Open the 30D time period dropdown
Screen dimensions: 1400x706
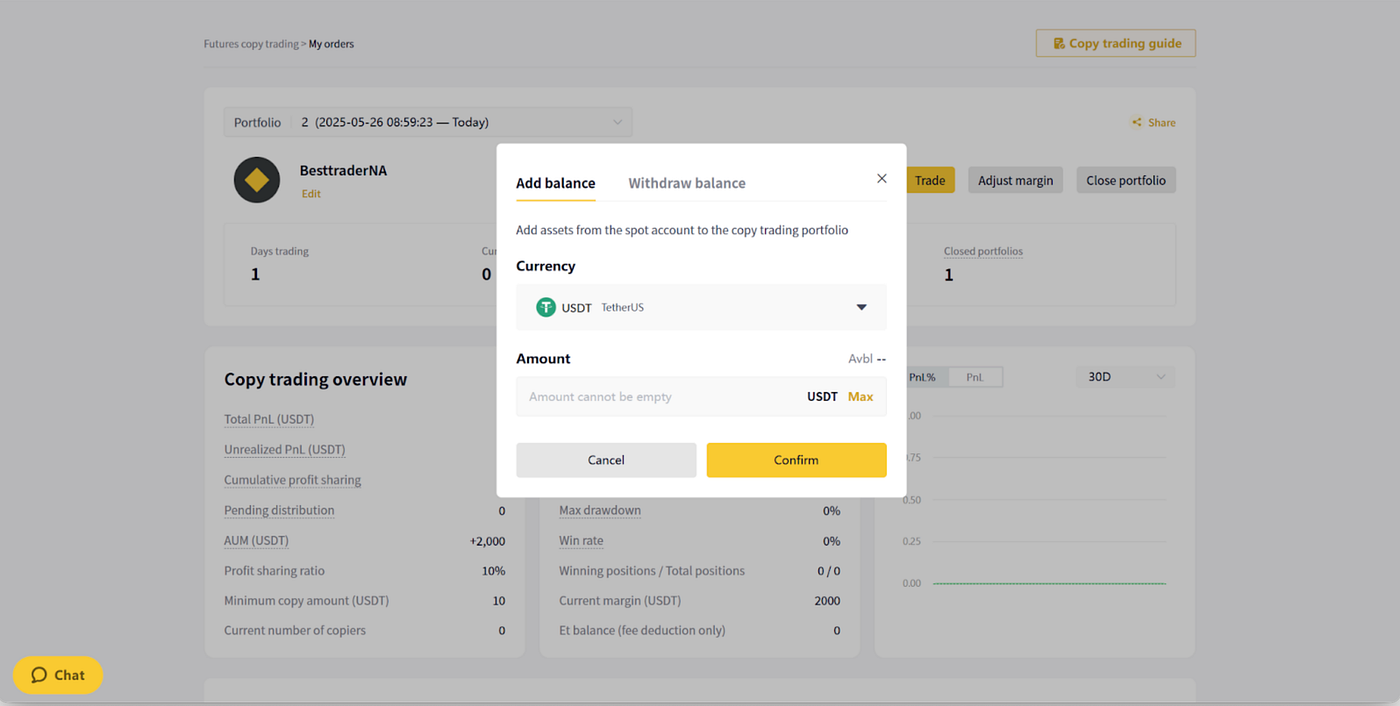tap(1126, 377)
